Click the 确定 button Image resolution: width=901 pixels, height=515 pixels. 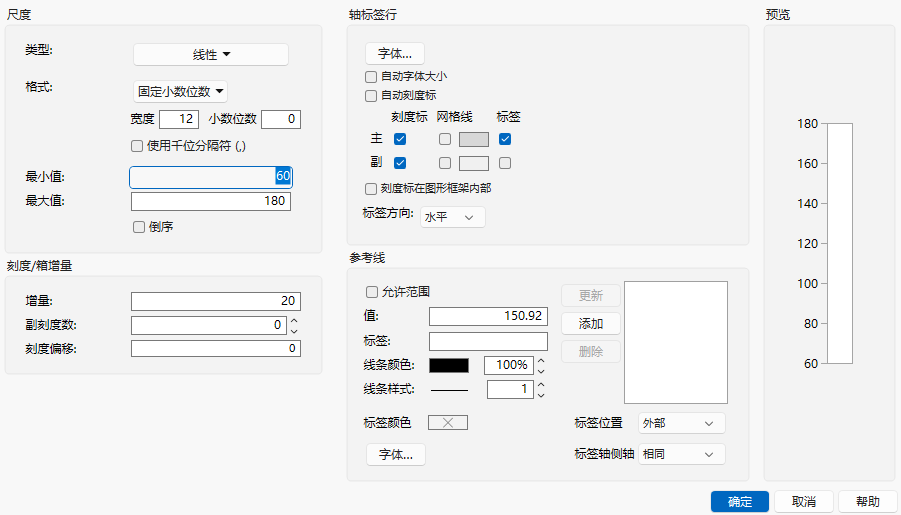[740, 502]
